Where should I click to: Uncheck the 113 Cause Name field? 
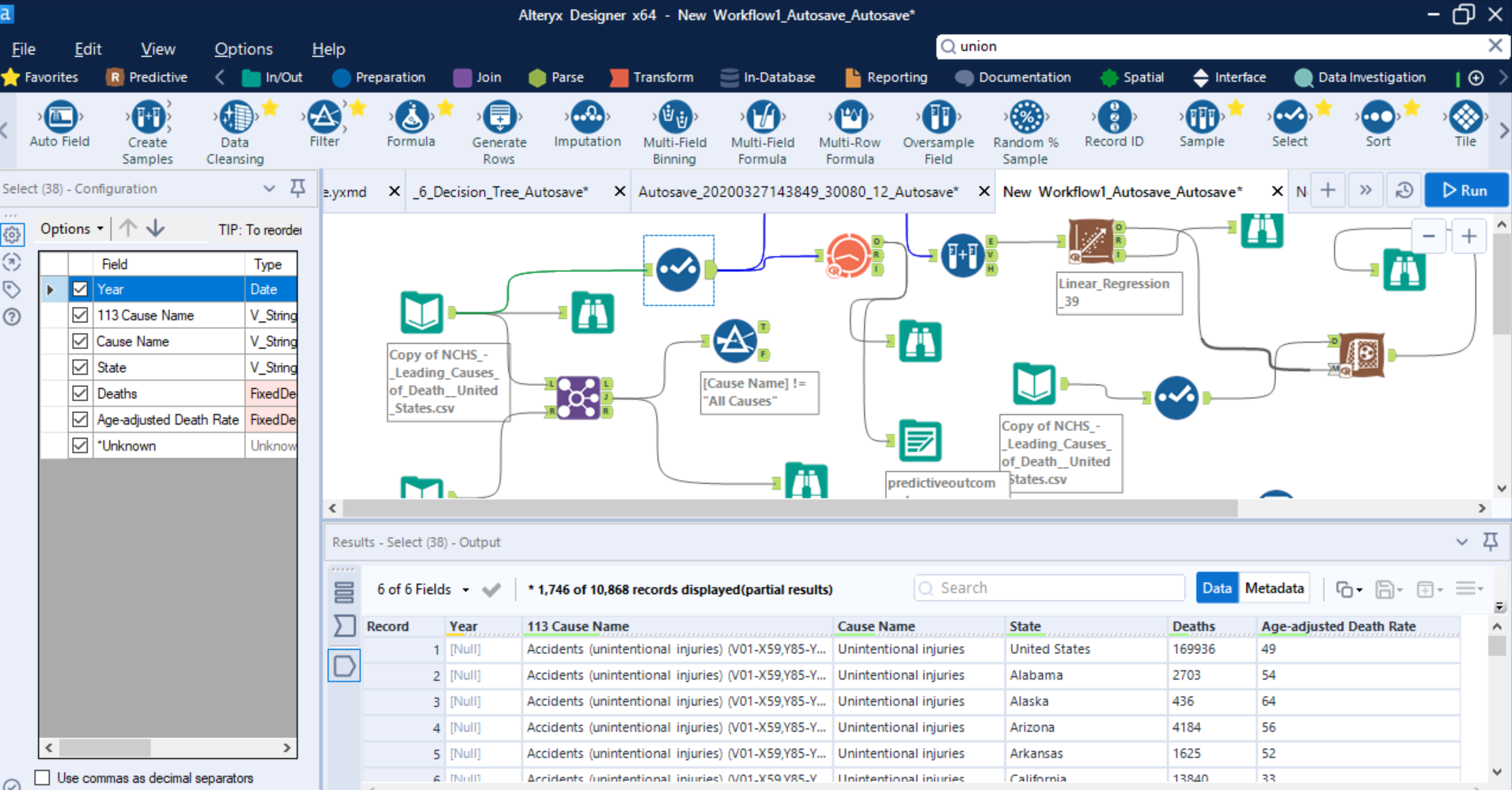(80, 316)
